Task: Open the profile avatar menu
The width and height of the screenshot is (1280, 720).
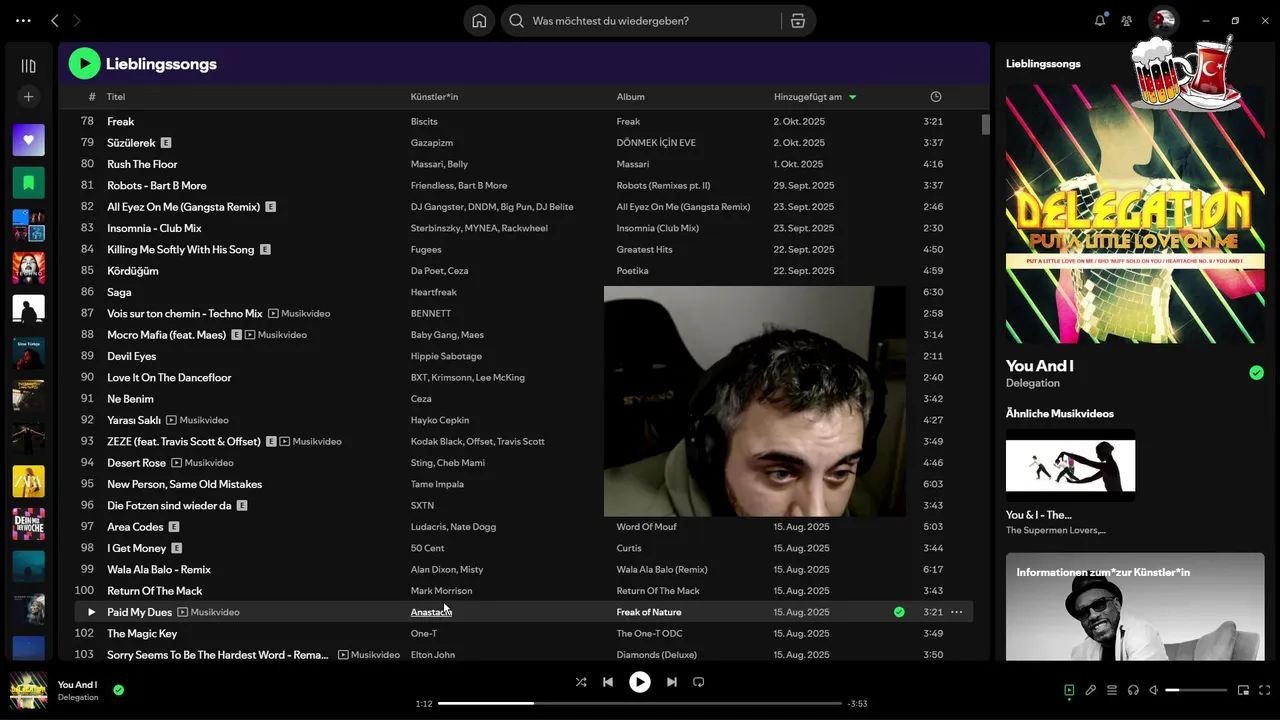Action: coord(1163,20)
